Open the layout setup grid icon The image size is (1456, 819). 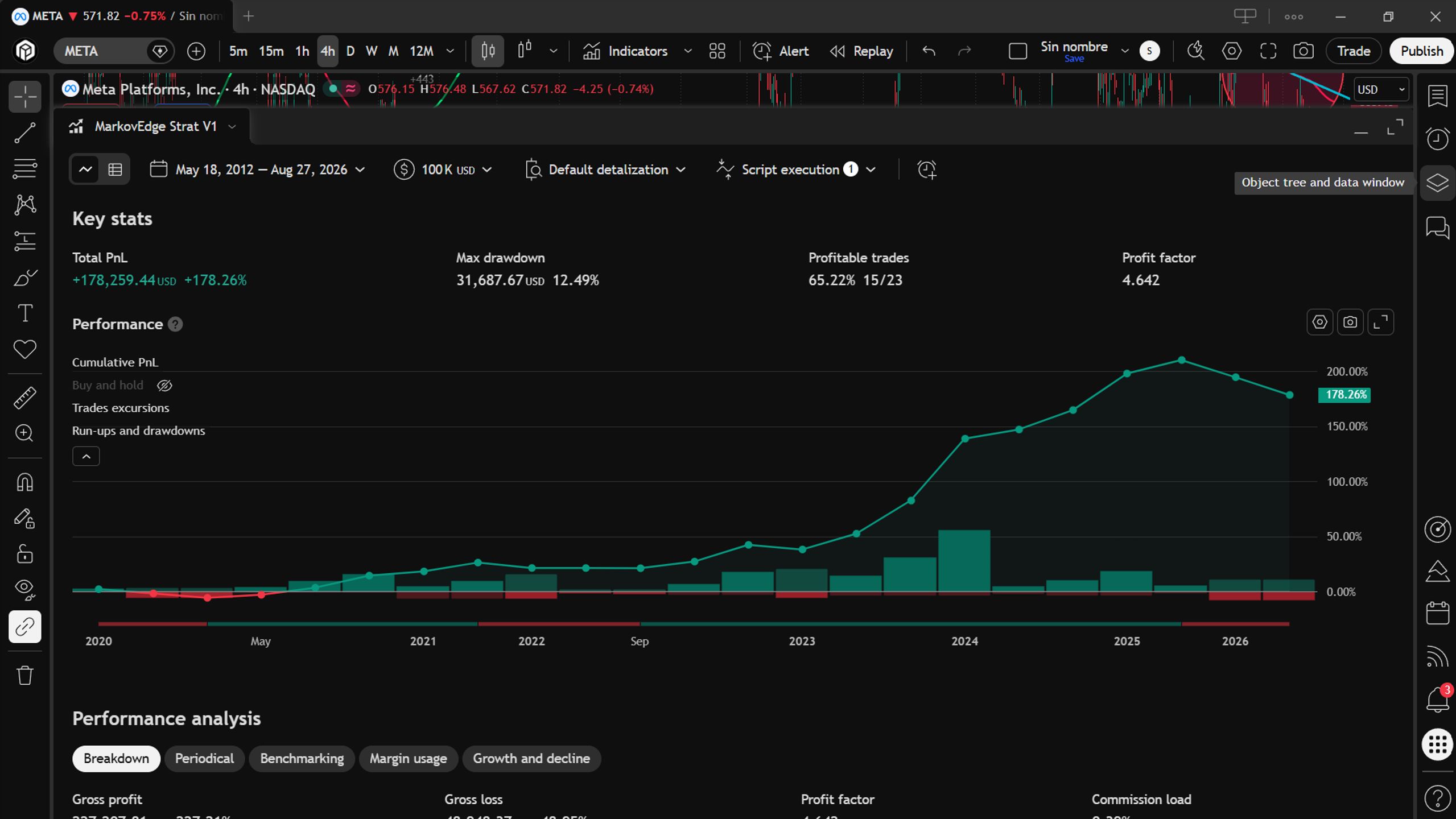coord(717,51)
